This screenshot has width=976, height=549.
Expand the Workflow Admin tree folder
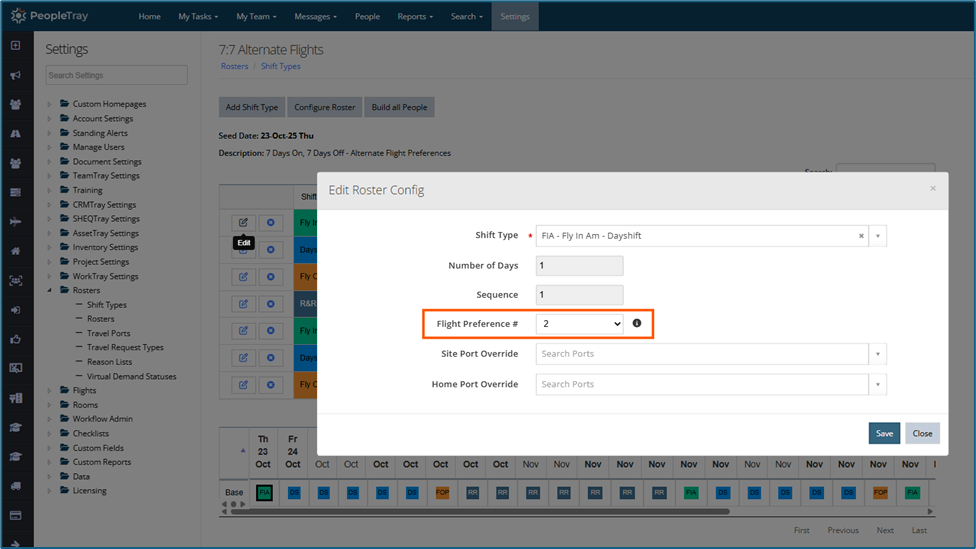[x=49, y=419]
